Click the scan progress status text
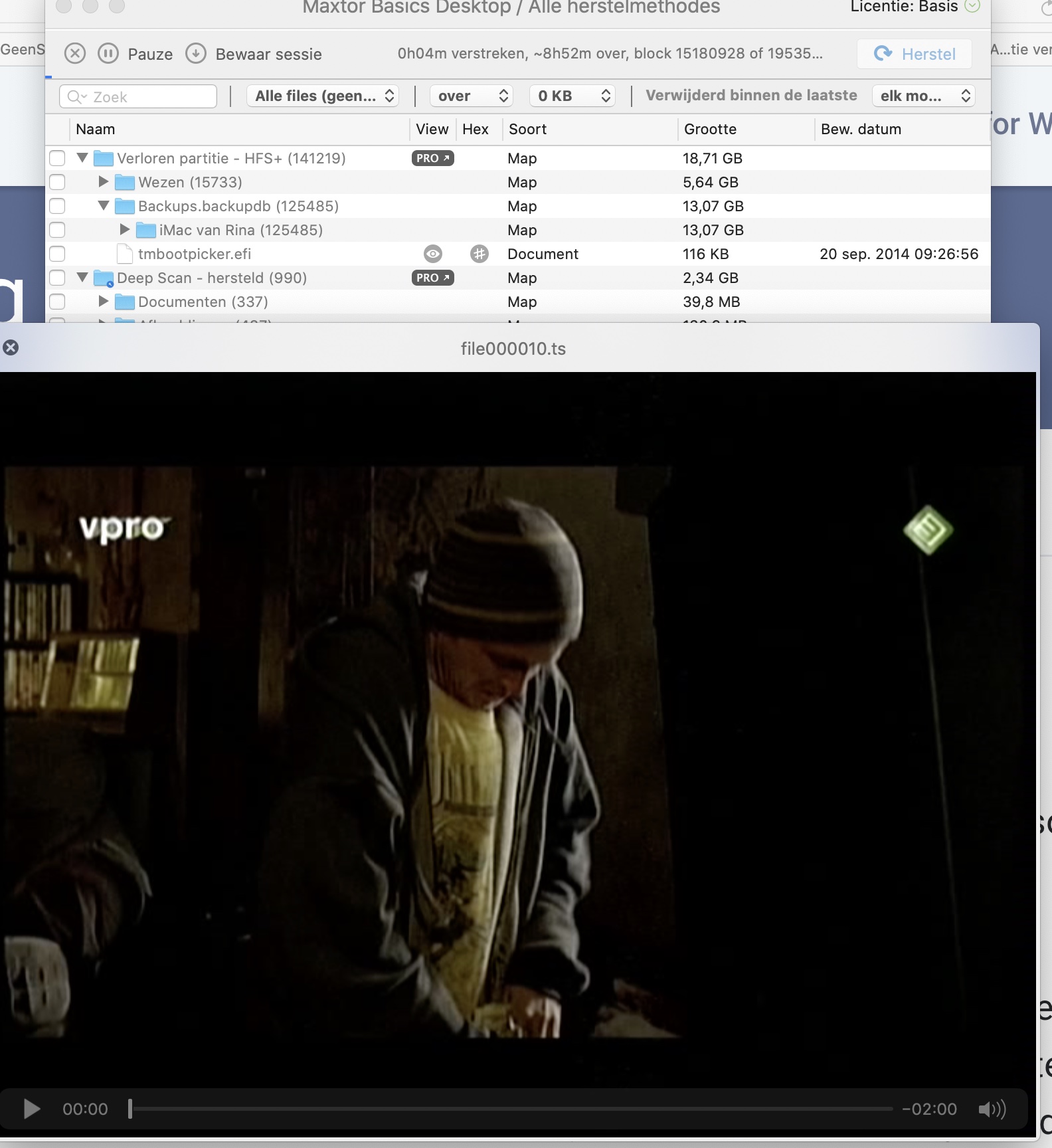Image resolution: width=1052 pixels, height=1148 pixels. 610,54
